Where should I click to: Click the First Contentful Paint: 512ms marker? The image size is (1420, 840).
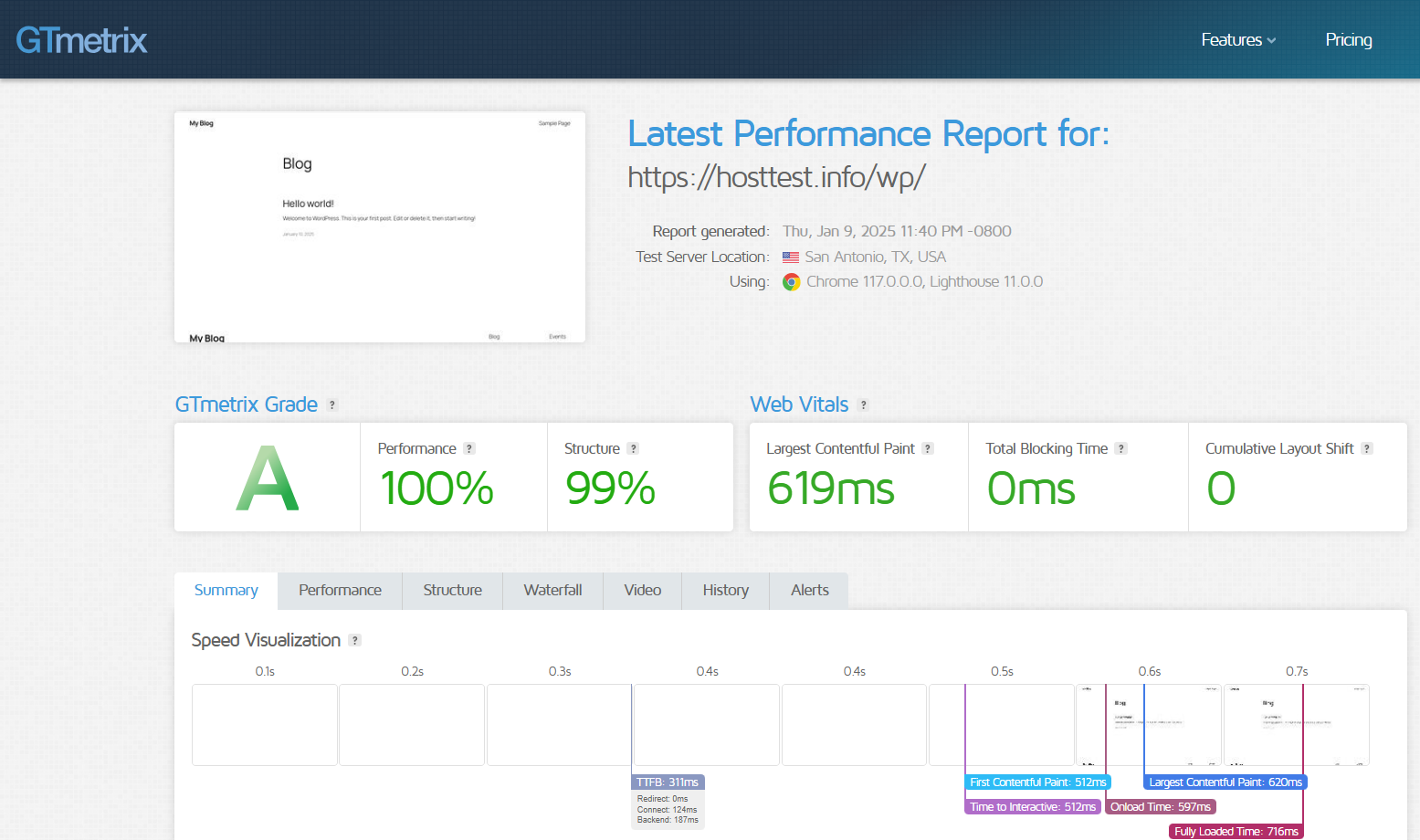(1038, 782)
